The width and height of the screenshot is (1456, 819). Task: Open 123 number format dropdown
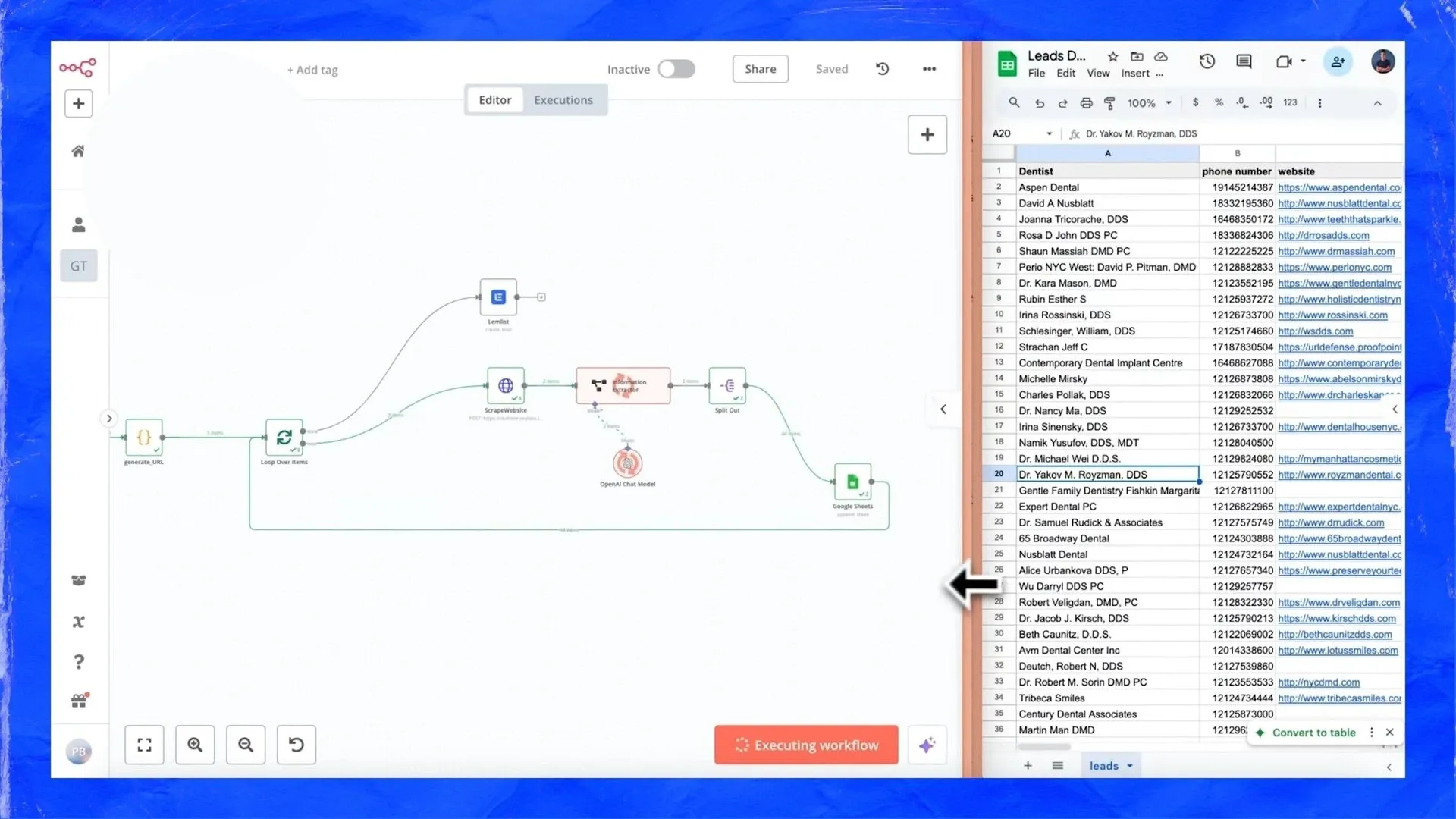pyautogui.click(x=1290, y=102)
